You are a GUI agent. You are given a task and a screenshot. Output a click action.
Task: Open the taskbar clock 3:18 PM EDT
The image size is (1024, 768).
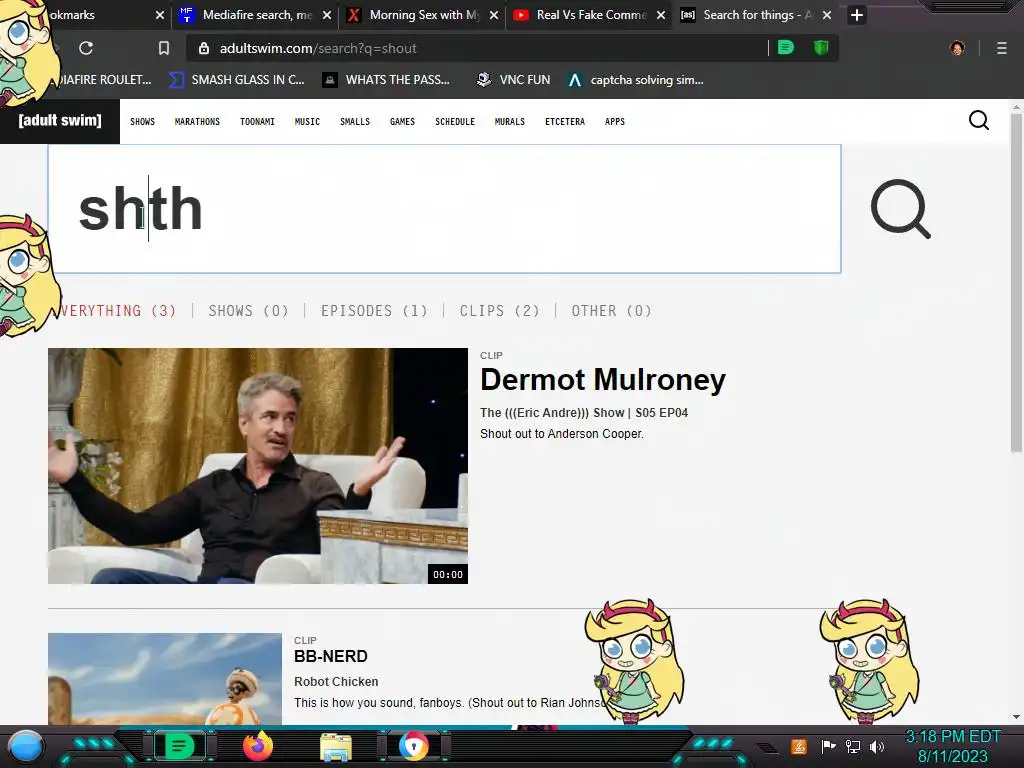pos(953,746)
